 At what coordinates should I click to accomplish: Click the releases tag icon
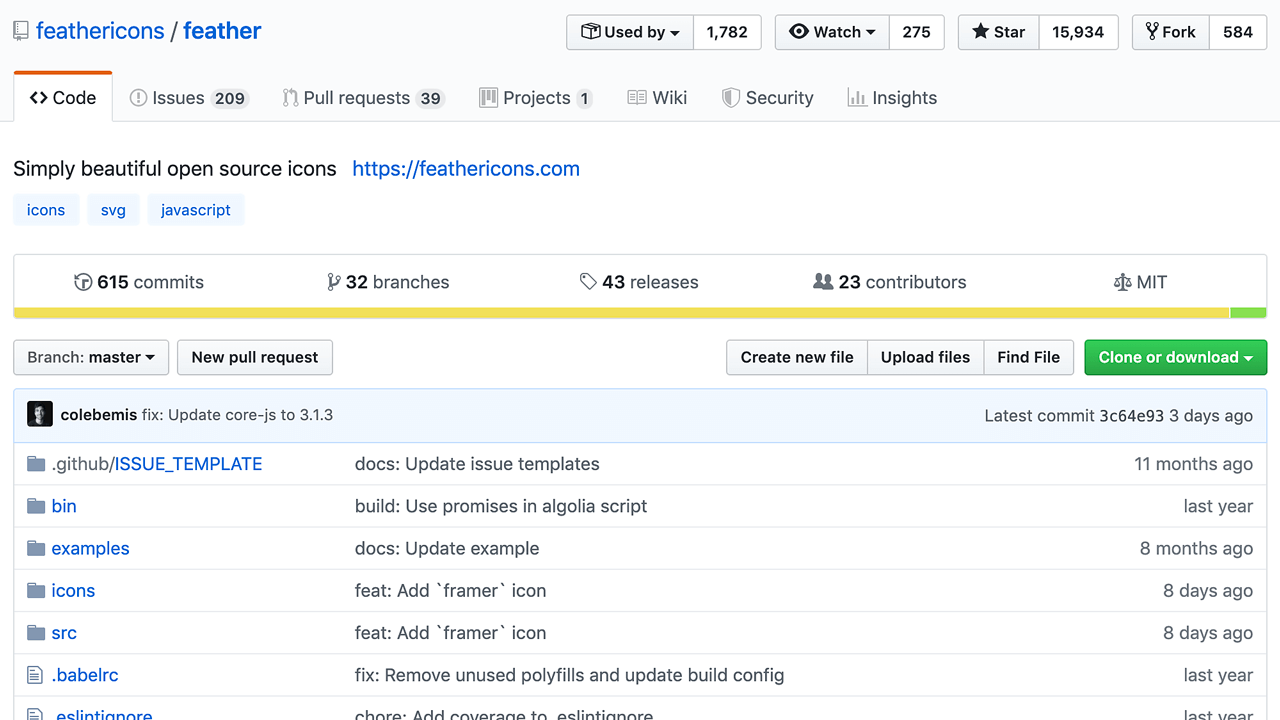pyautogui.click(x=588, y=282)
